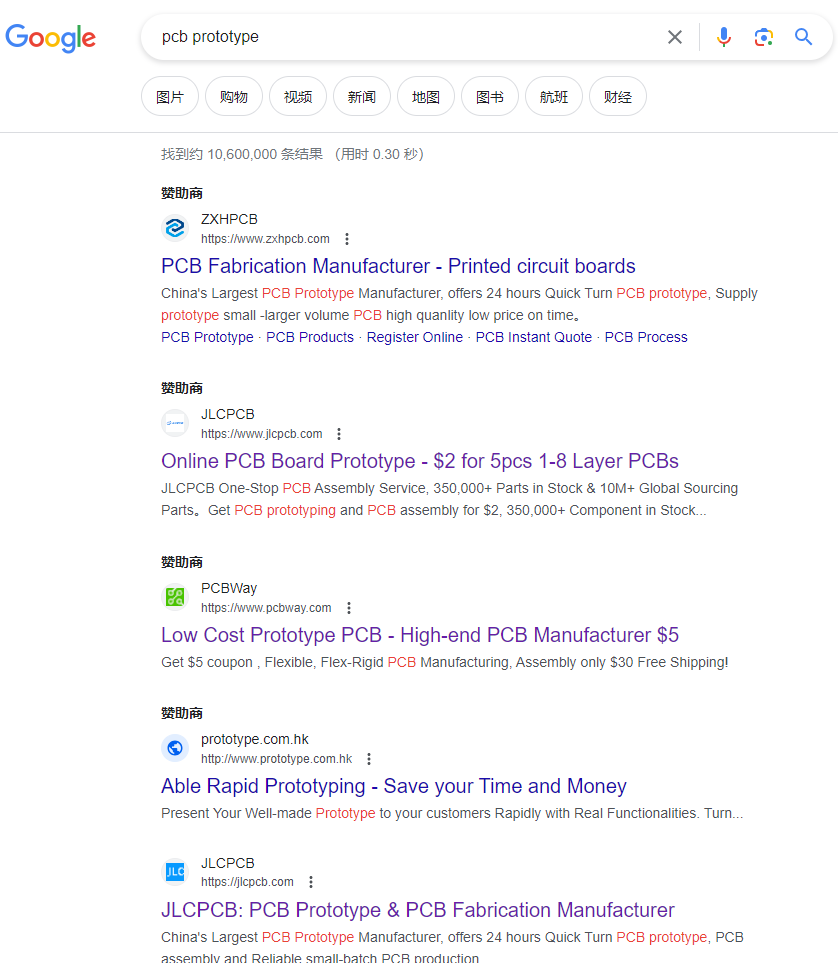Click the JLCPCB circular favicon

(175, 423)
